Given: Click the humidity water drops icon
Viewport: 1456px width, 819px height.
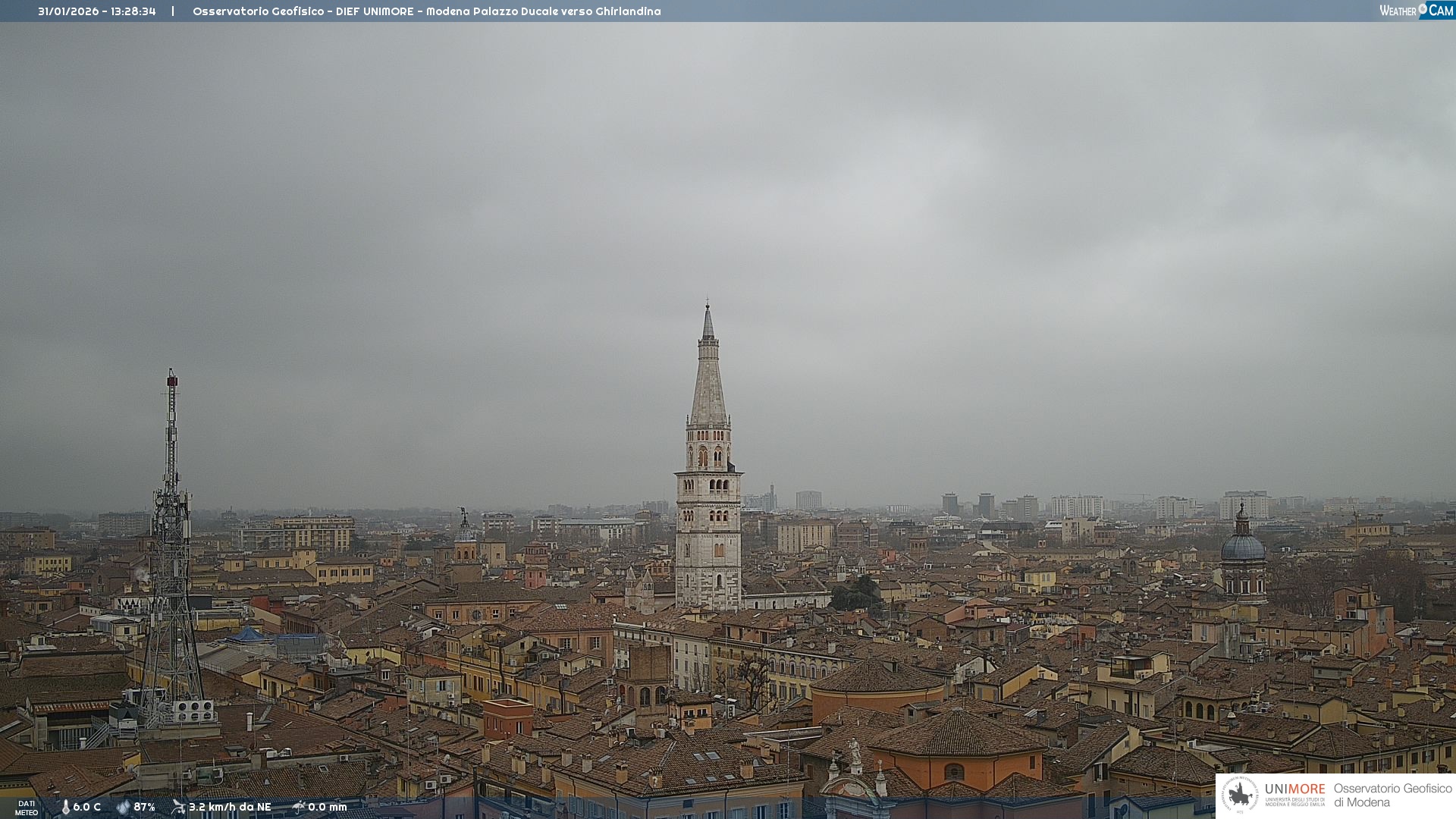Looking at the screenshot, I should click(123, 807).
